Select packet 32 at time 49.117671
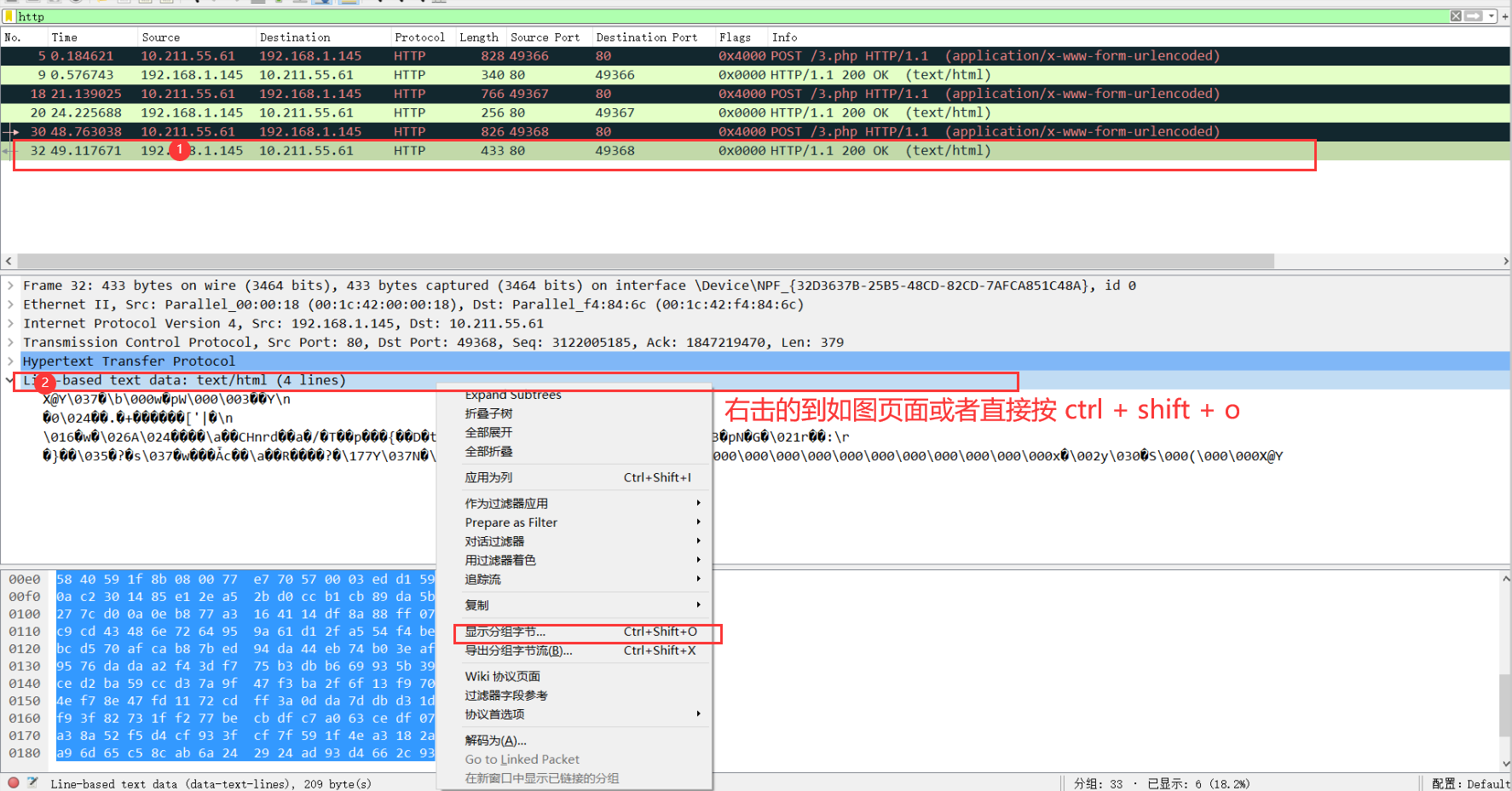Viewport: 1512px width, 791px height. pos(755,150)
